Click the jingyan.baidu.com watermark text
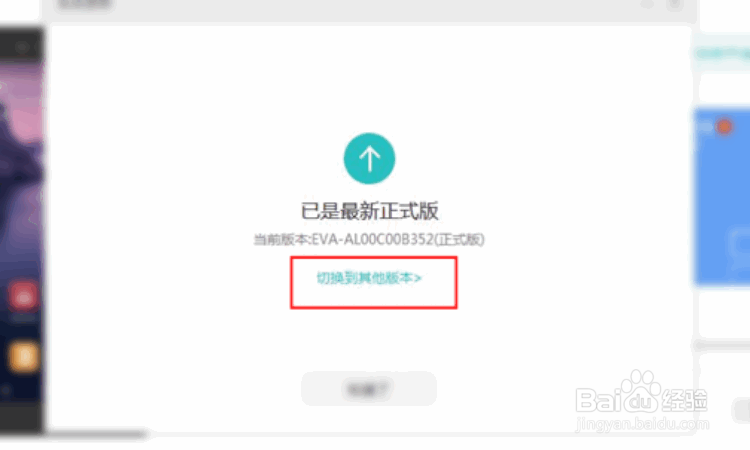Screen dimensions: 750x450 [642, 424]
